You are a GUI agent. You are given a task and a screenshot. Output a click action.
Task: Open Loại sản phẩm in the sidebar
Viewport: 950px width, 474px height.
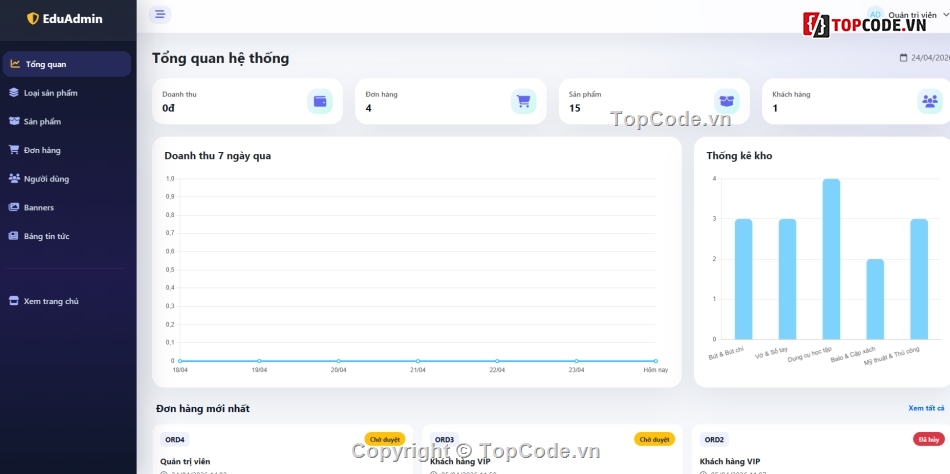coord(67,93)
